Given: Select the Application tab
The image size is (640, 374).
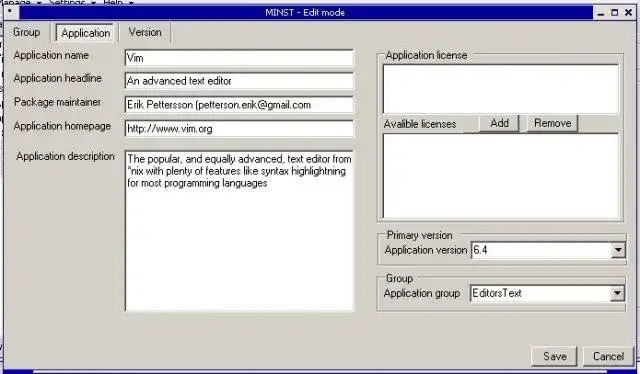Looking at the screenshot, I should click(86, 33).
